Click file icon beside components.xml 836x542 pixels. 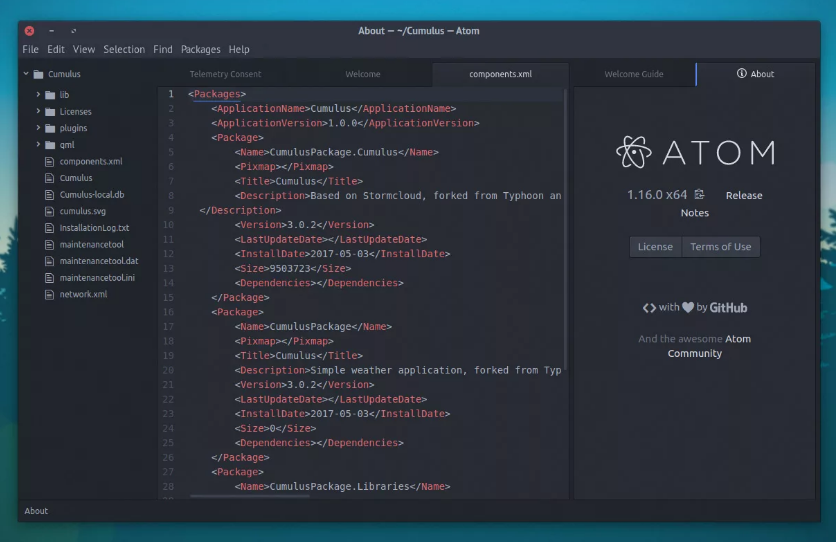tap(50, 161)
